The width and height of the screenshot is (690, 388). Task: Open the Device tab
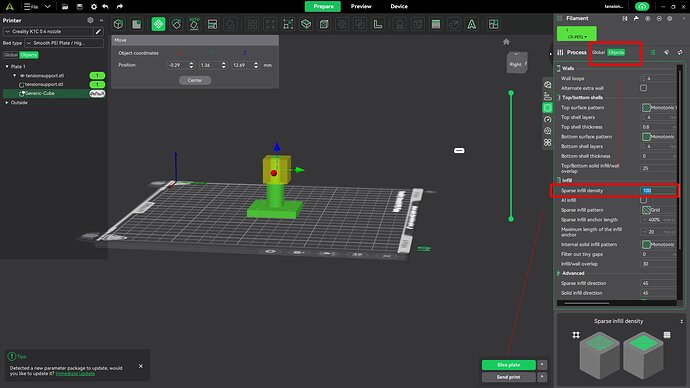[x=399, y=6]
